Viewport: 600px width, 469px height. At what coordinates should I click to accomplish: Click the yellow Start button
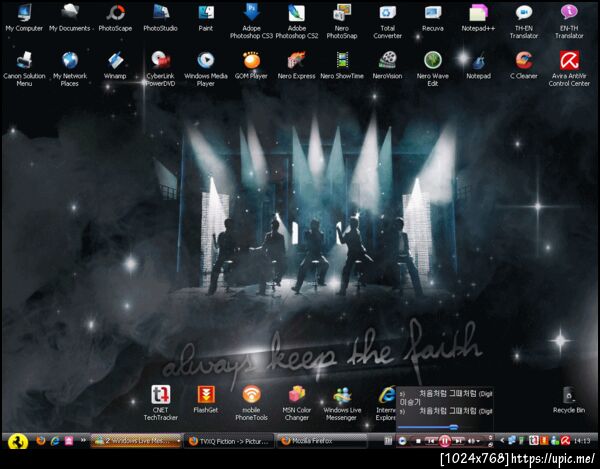click(18, 441)
